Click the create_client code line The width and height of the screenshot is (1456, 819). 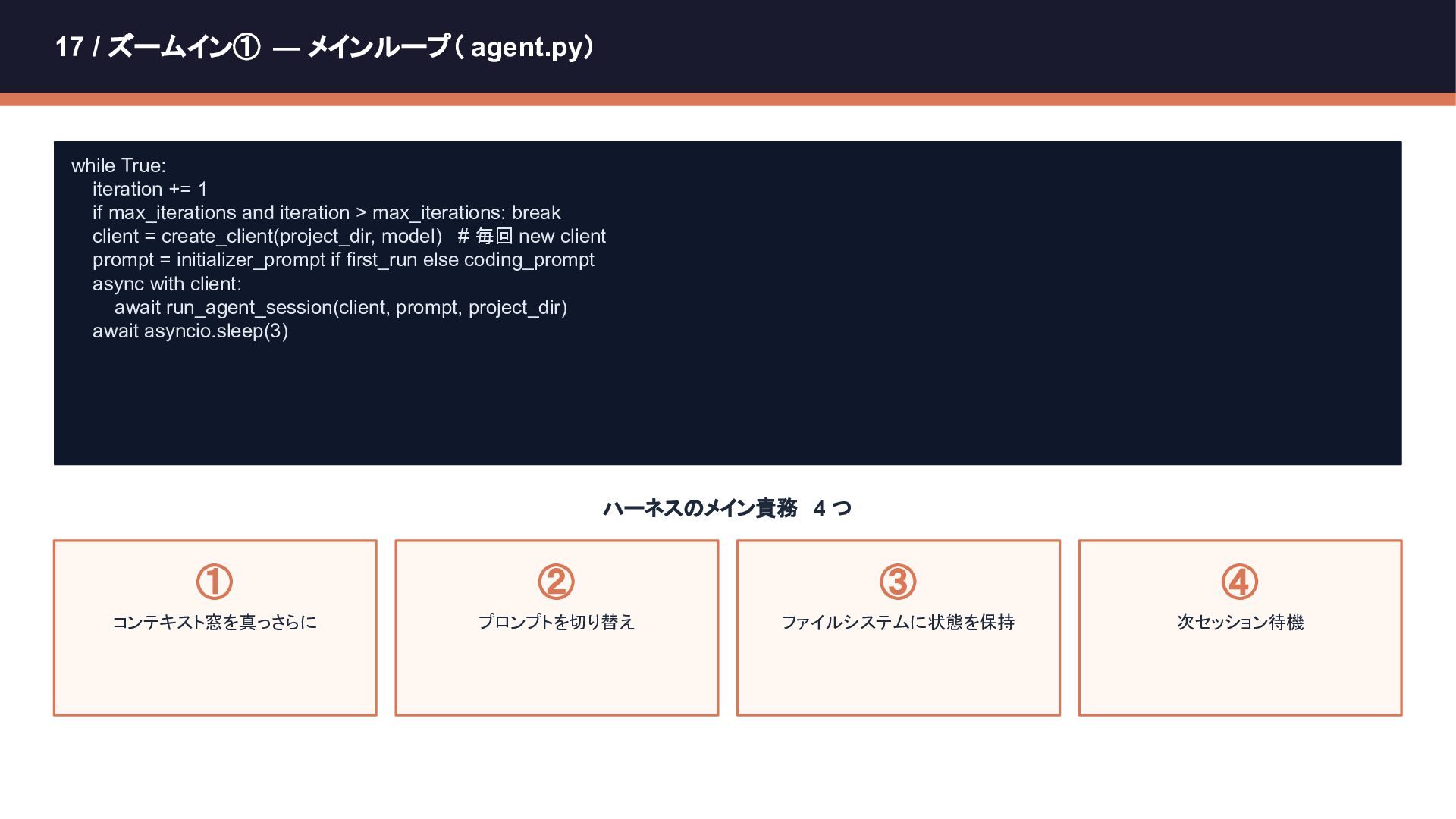click(x=267, y=236)
